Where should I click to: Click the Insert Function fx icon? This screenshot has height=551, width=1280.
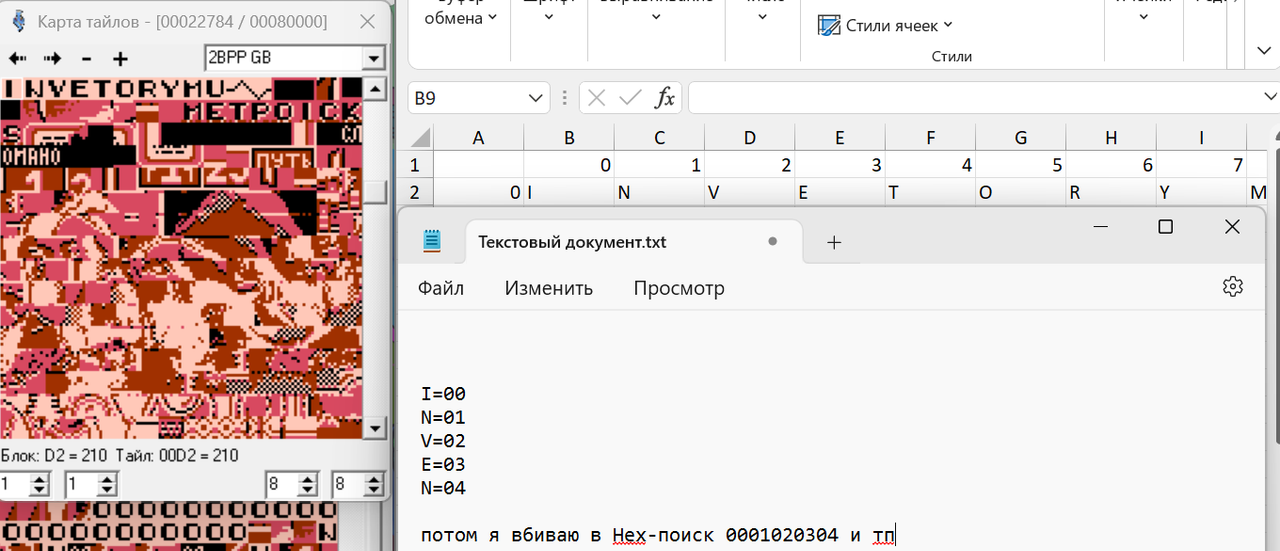click(664, 98)
